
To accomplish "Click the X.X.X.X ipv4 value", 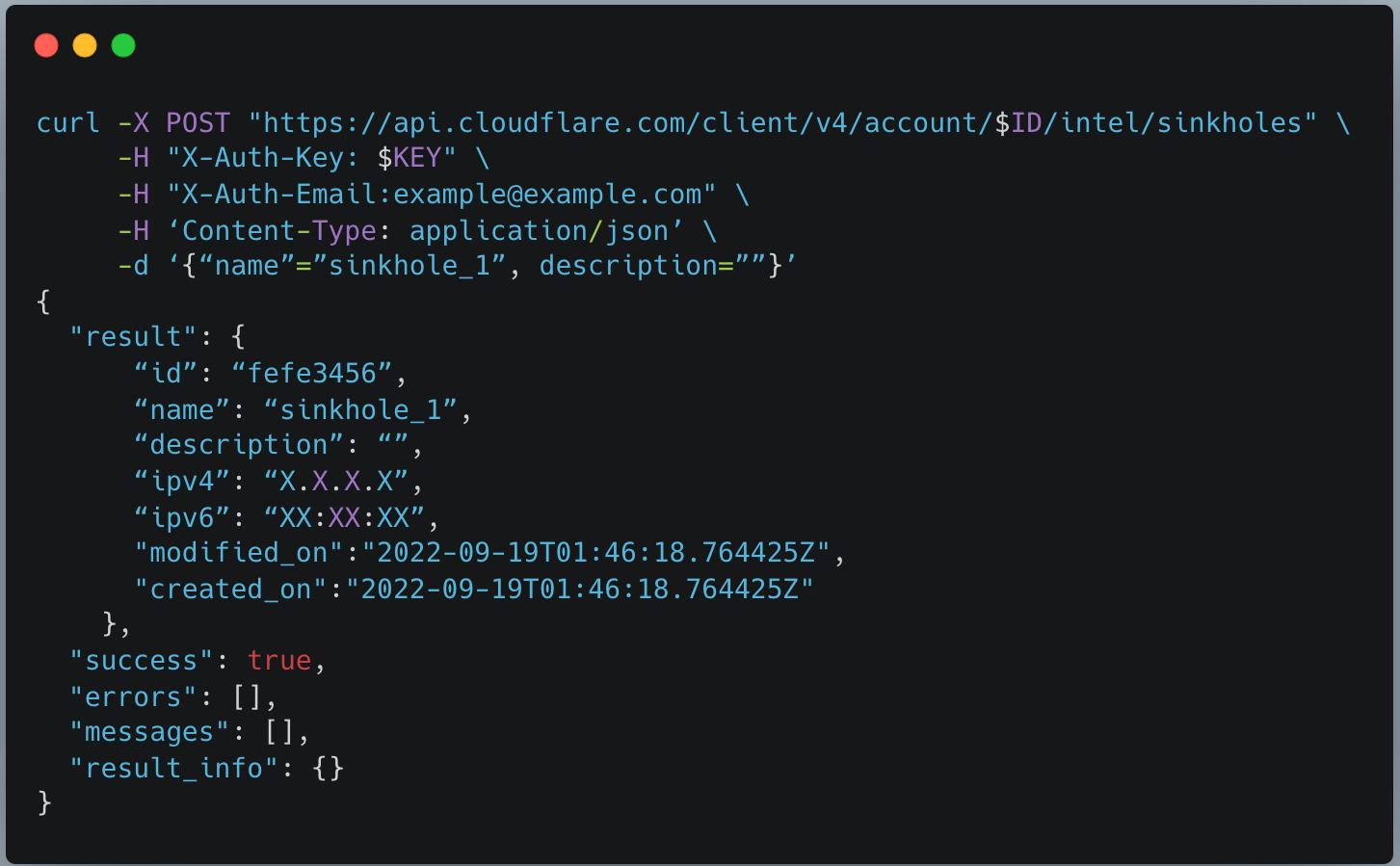I will (x=335, y=482).
